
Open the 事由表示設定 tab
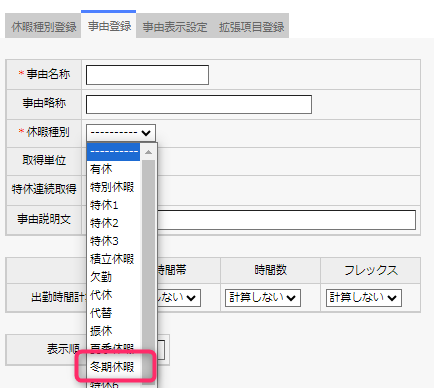tap(175, 26)
